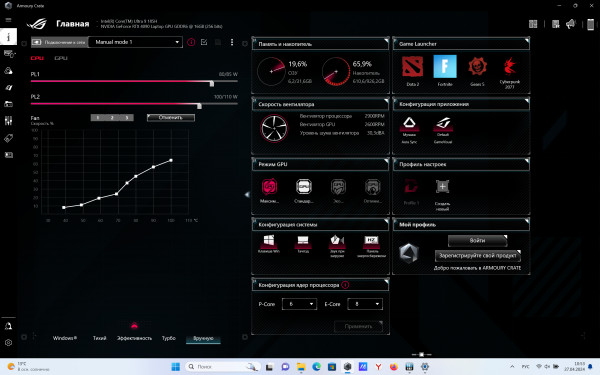Select the Ultimate GPU mode
The image size is (600, 375).
click(269, 187)
